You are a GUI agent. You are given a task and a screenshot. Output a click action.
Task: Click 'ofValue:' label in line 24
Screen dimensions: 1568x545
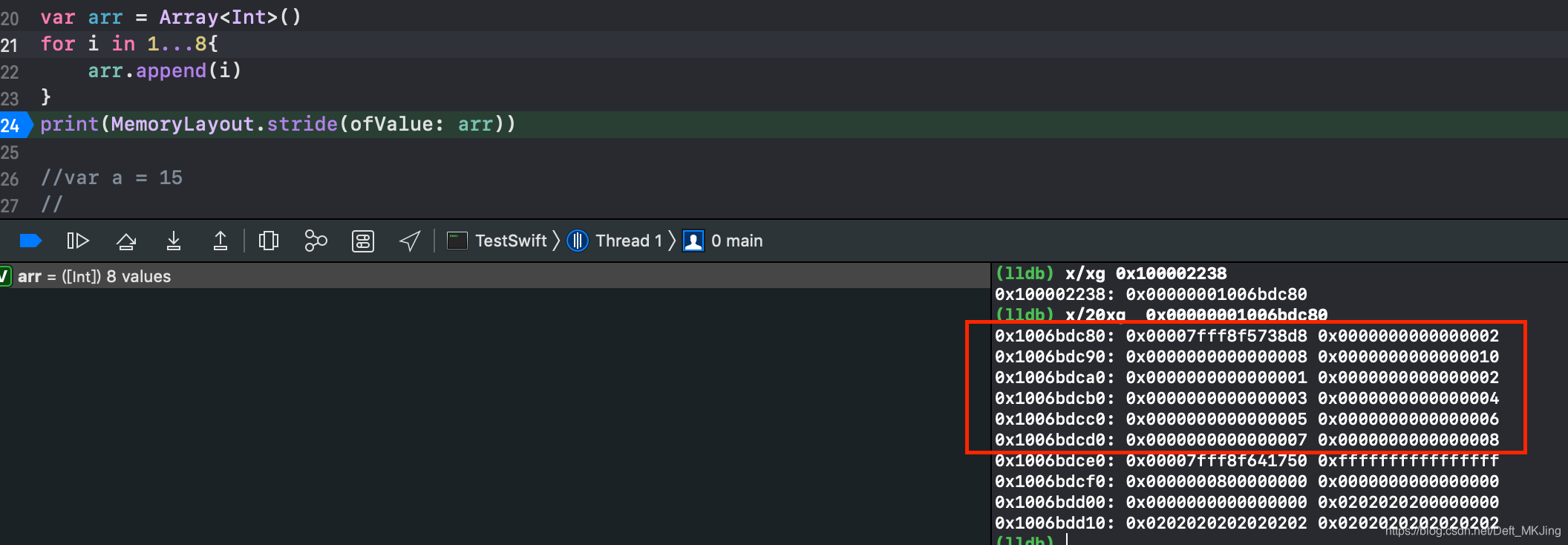click(396, 124)
